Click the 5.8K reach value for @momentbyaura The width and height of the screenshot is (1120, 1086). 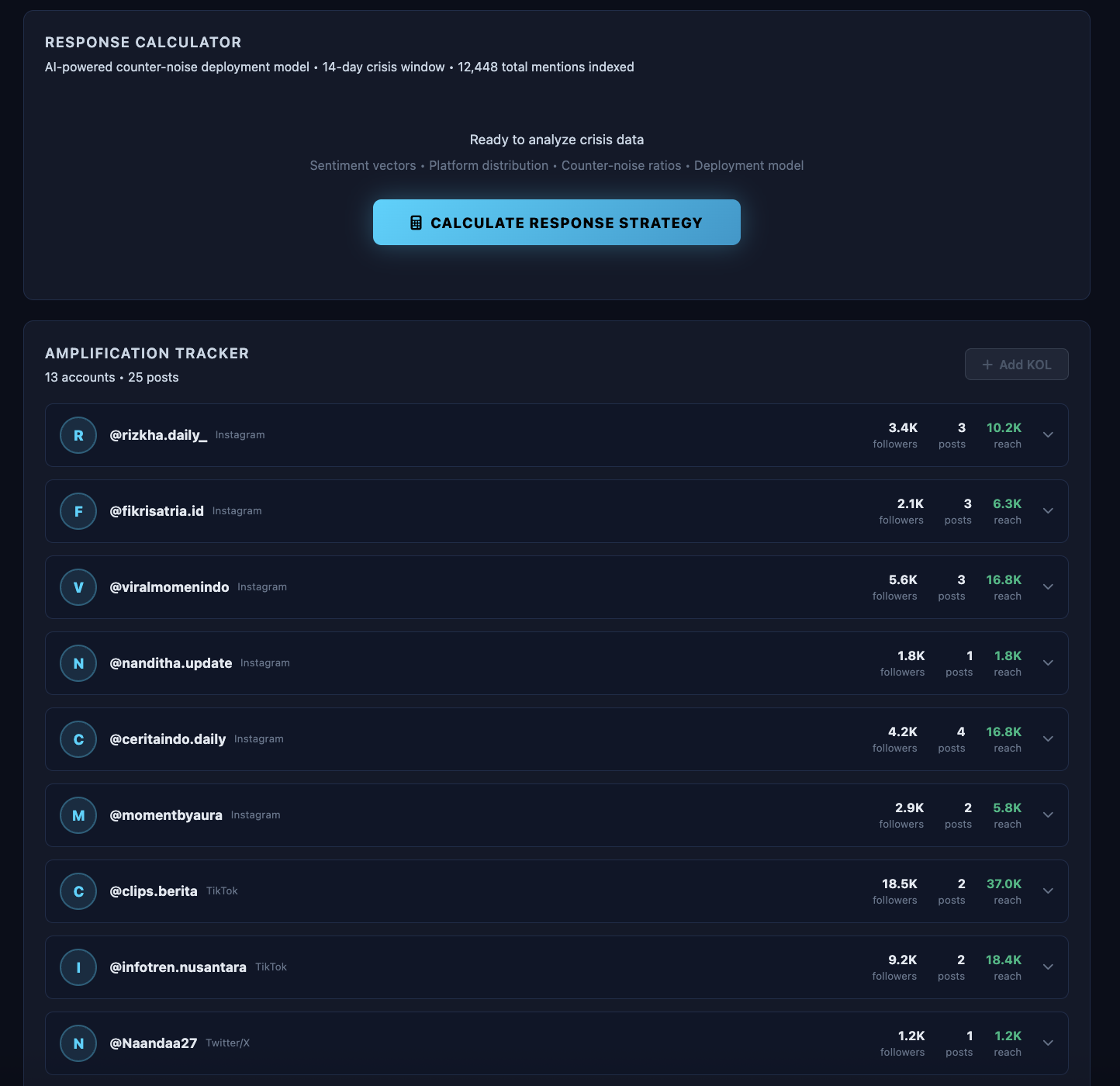[1007, 808]
